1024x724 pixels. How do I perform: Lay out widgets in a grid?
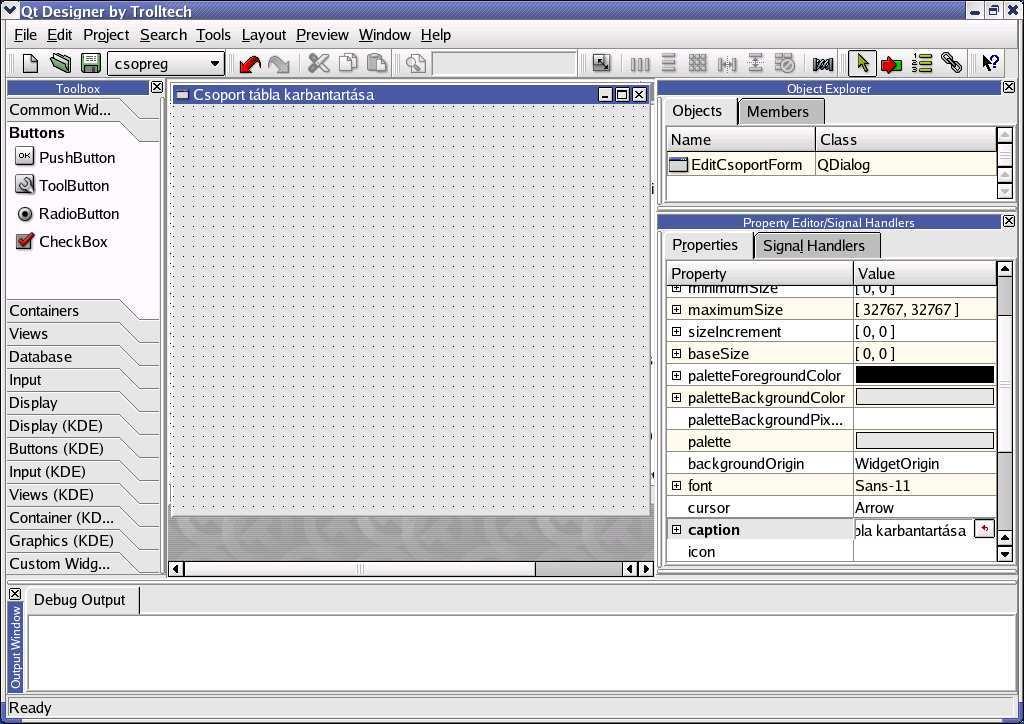click(x=697, y=63)
